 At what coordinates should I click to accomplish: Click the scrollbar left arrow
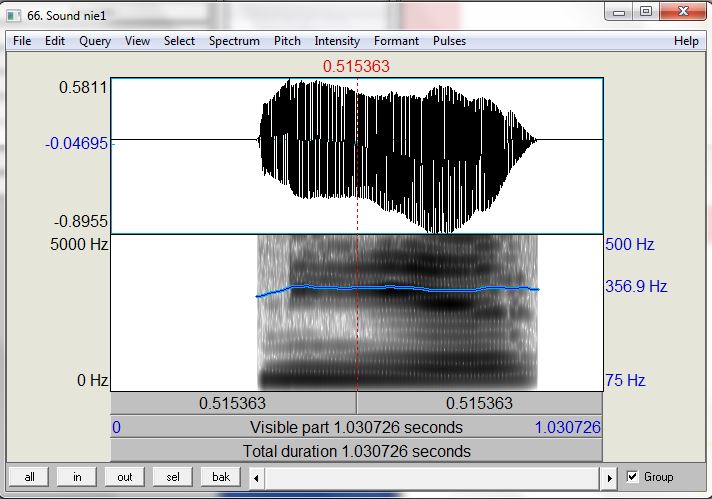(x=256, y=478)
